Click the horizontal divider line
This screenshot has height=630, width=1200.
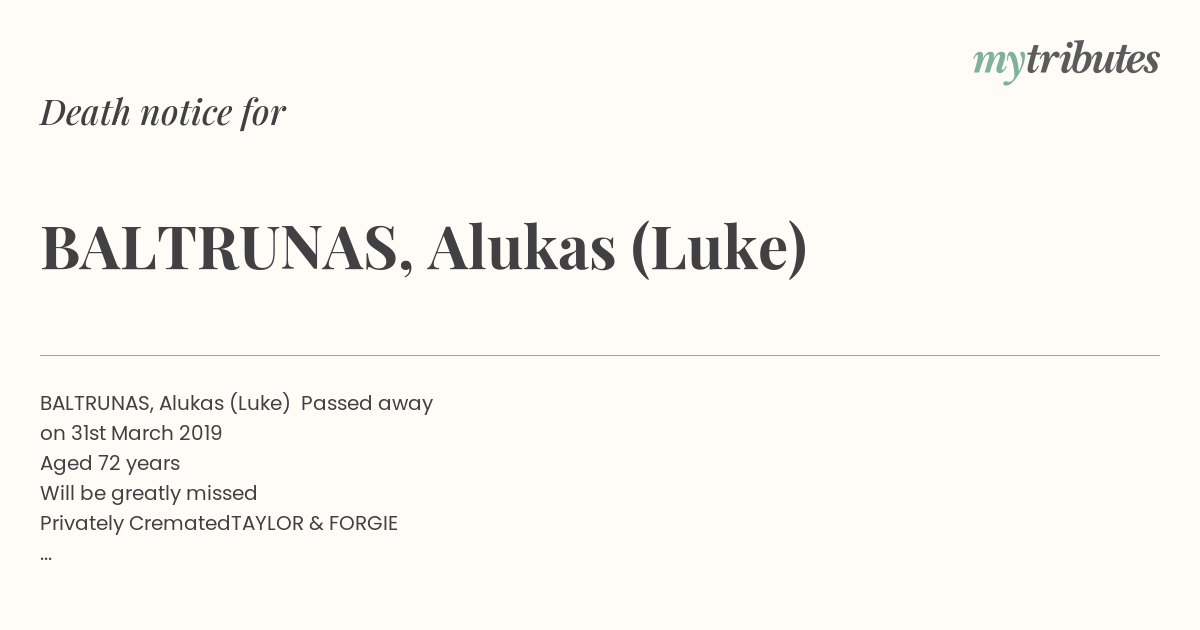point(600,355)
